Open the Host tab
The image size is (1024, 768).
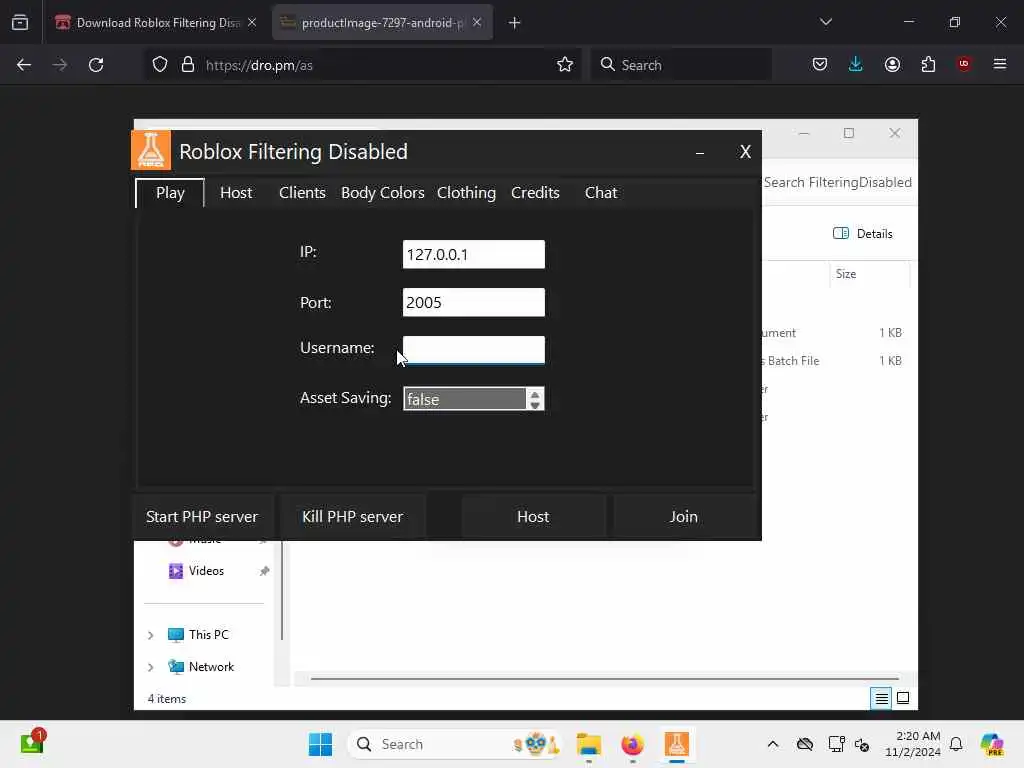tap(236, 193)
